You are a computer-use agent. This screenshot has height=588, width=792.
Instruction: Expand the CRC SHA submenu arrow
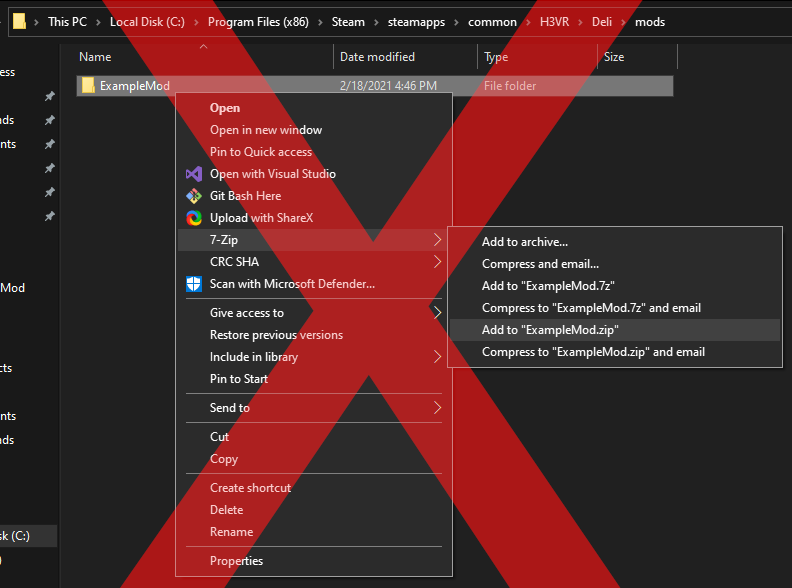[437, 262]
